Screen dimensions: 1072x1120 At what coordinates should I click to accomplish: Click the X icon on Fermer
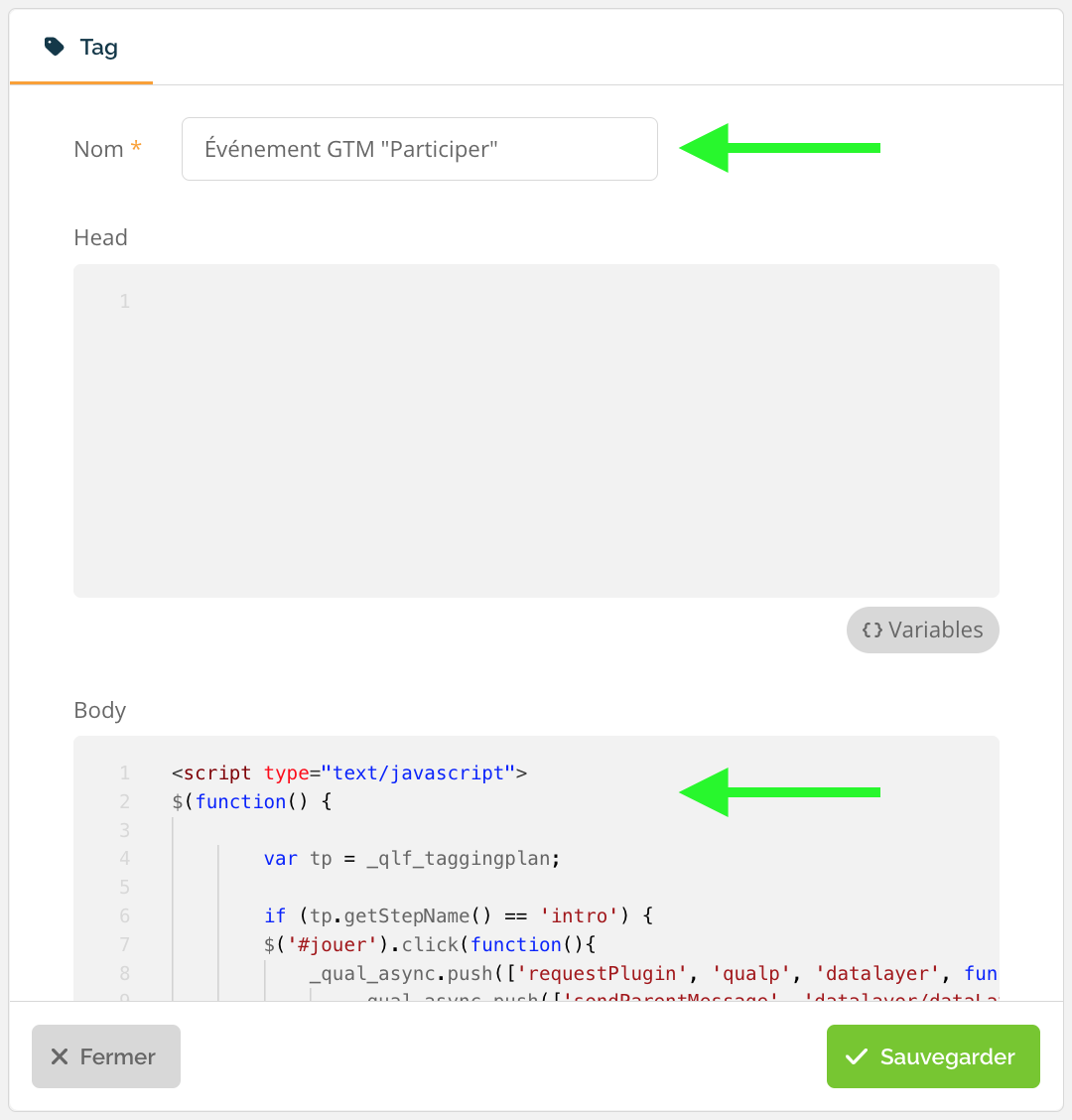pyautogui.click(x=60, y=1056)
